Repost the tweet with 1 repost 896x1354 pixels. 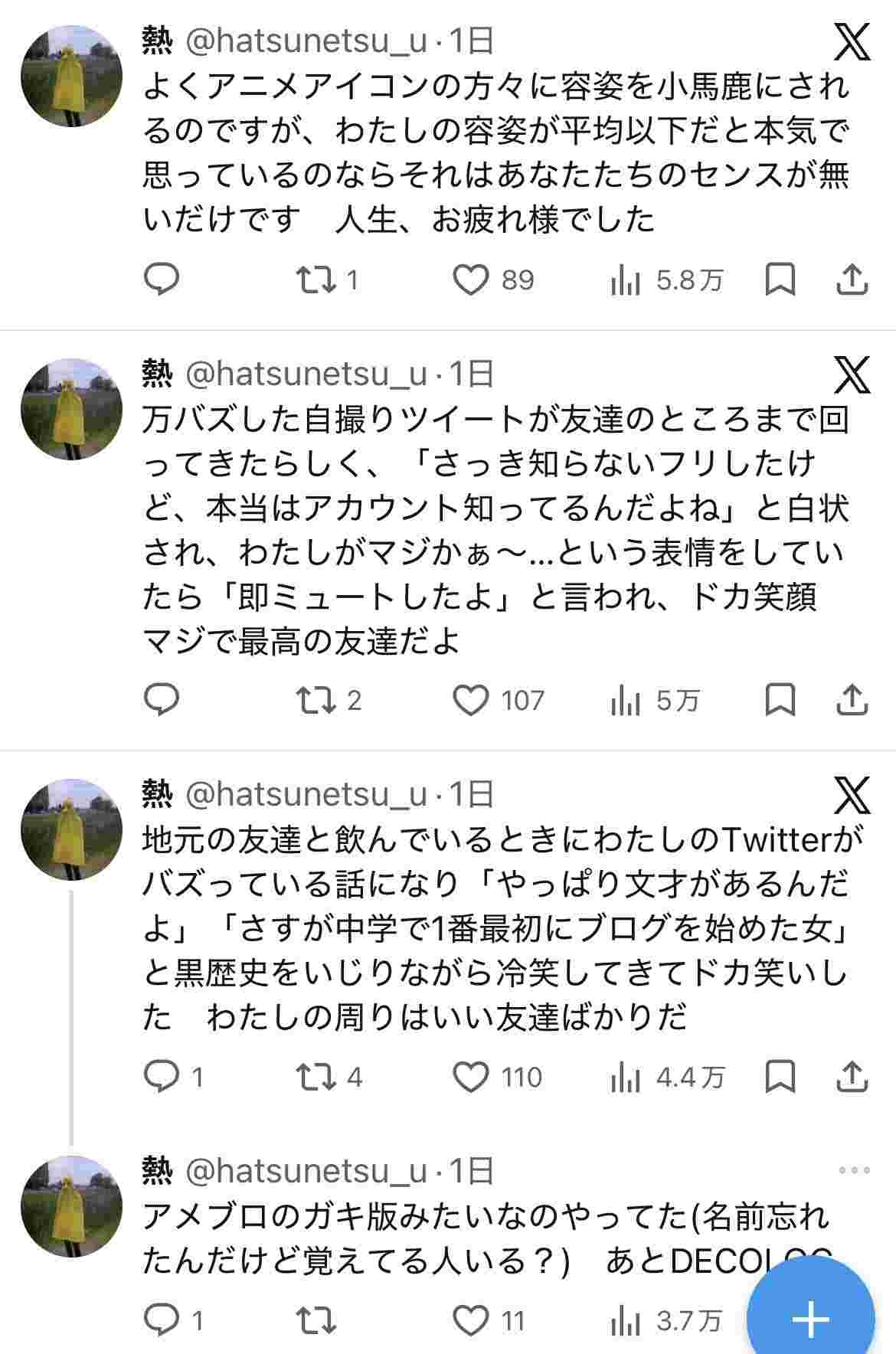pos(317,280)
